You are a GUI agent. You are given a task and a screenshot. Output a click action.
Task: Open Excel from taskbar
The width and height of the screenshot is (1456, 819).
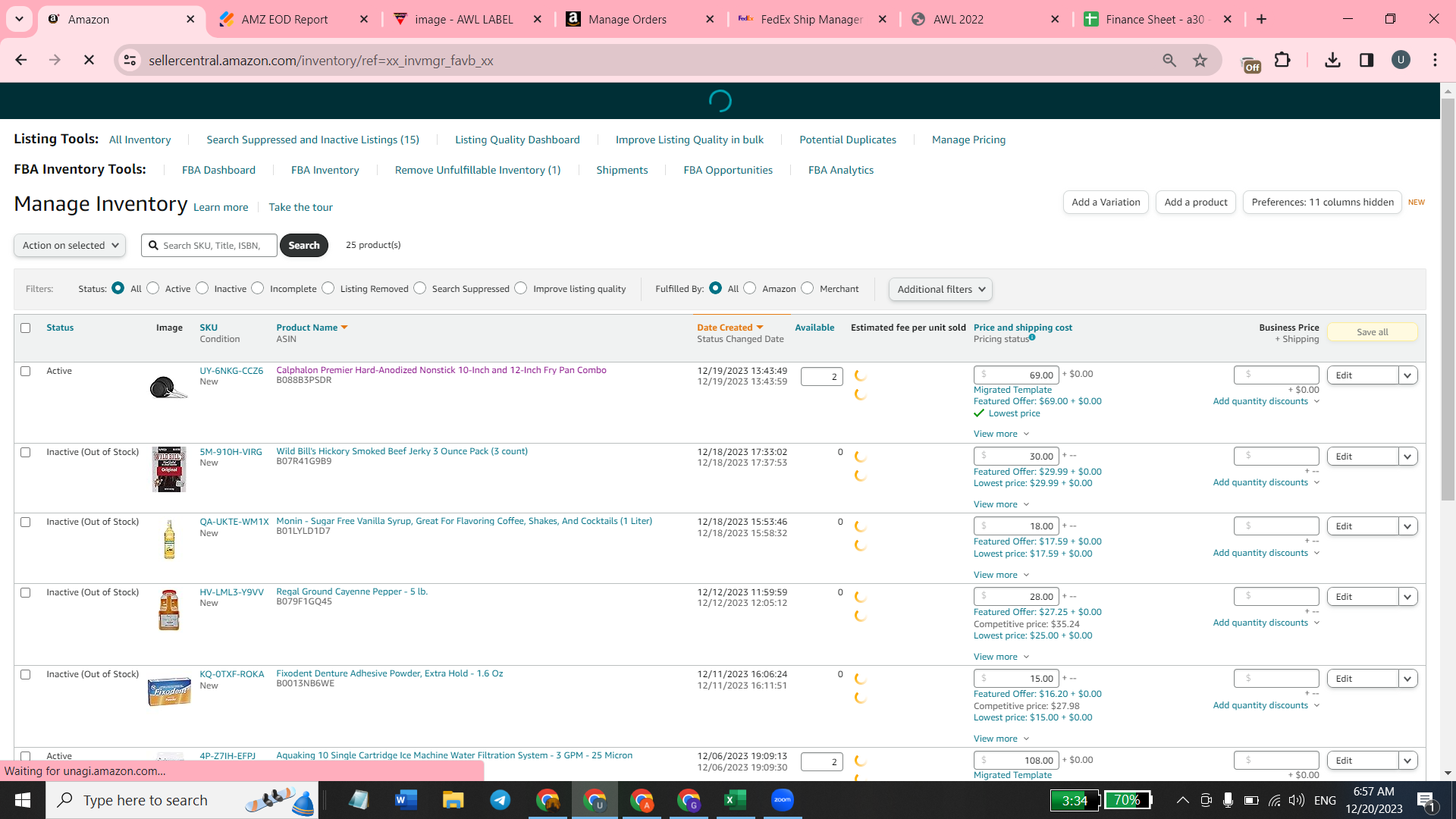(x=736, y=800)
